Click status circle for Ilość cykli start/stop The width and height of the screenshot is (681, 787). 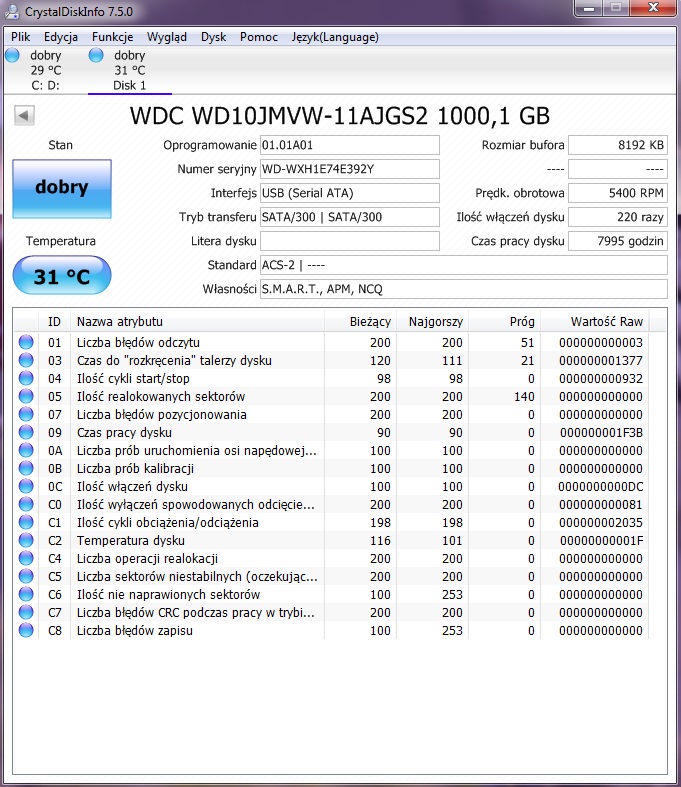(26, 378)
